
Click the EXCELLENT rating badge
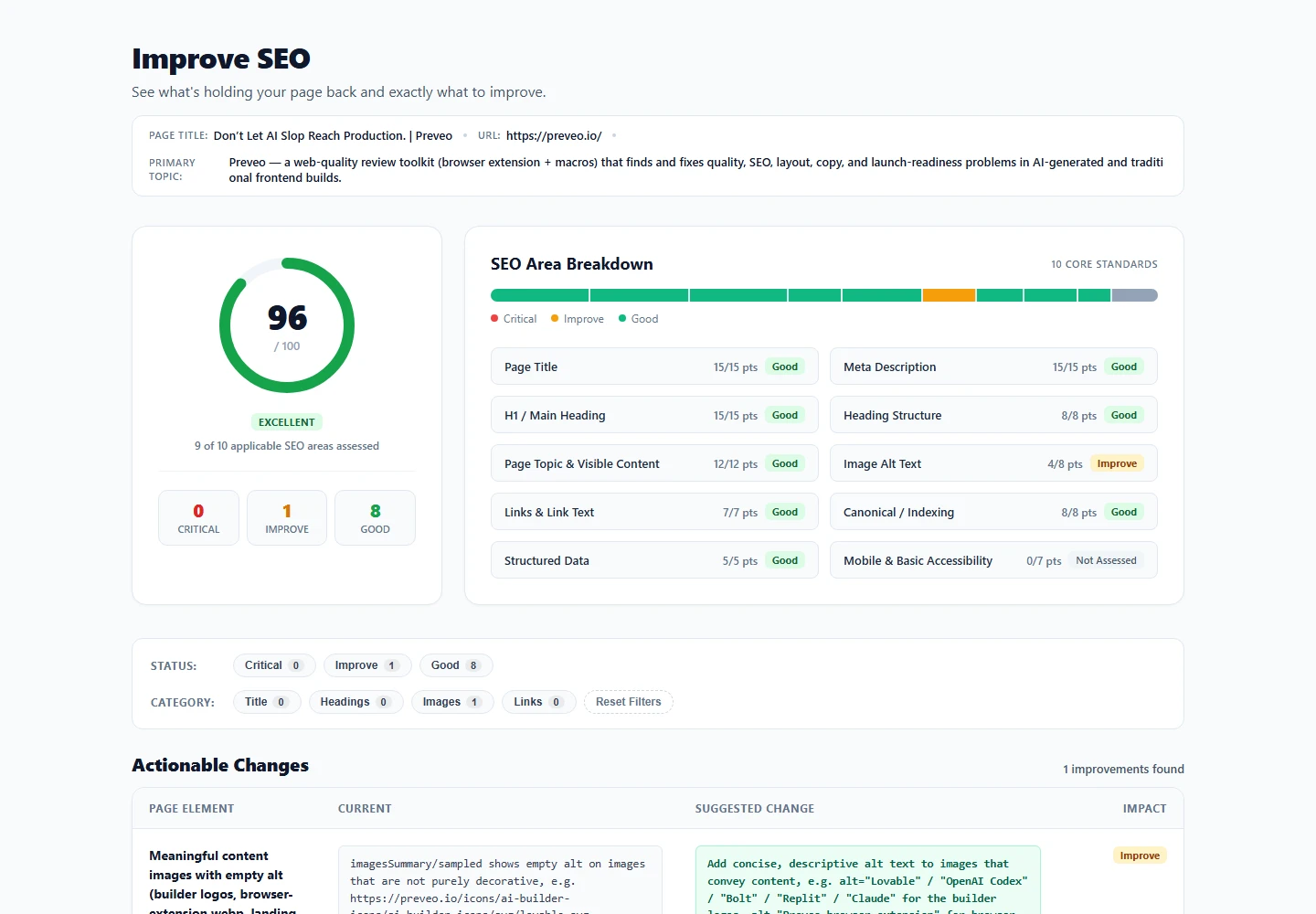click(x=287, y=422)
